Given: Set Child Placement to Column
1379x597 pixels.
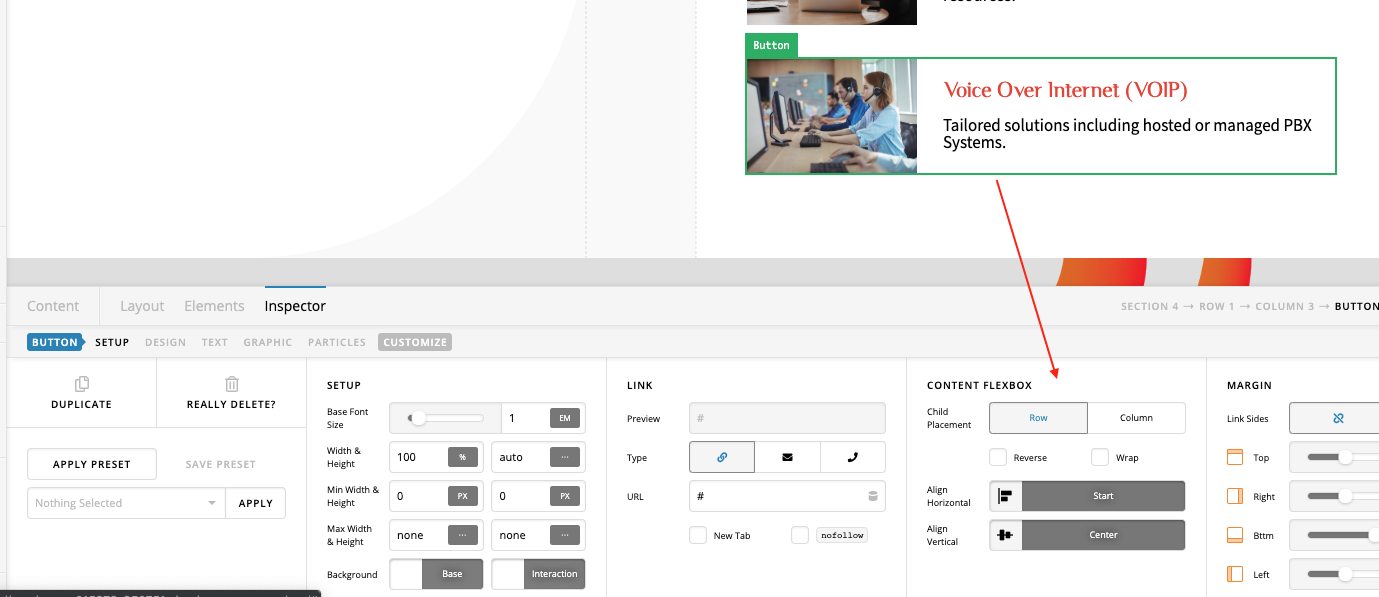Looking at the screenshot, I should (x=1136, y=418).
